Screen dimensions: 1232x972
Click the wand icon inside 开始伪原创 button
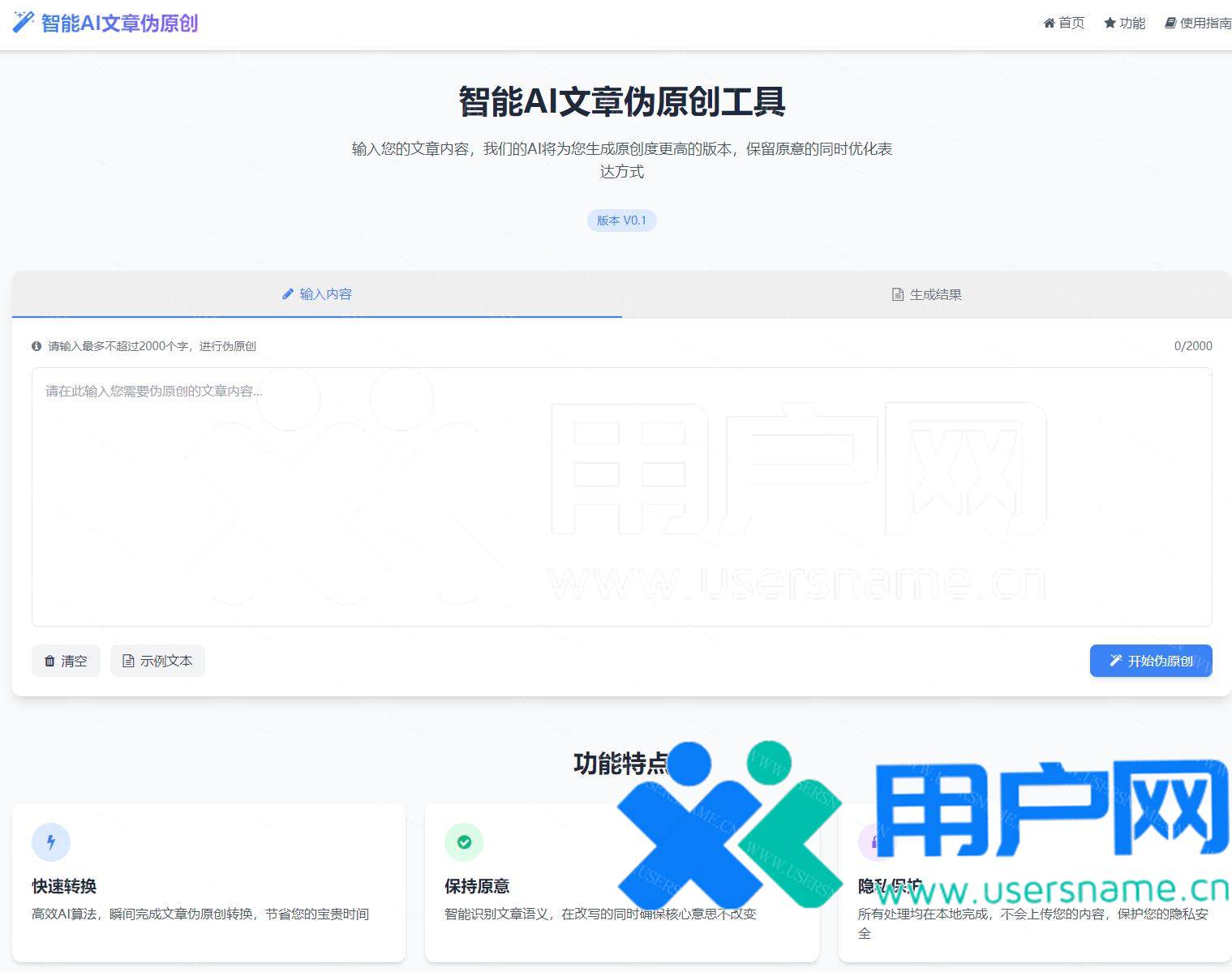coord(1114,661)
